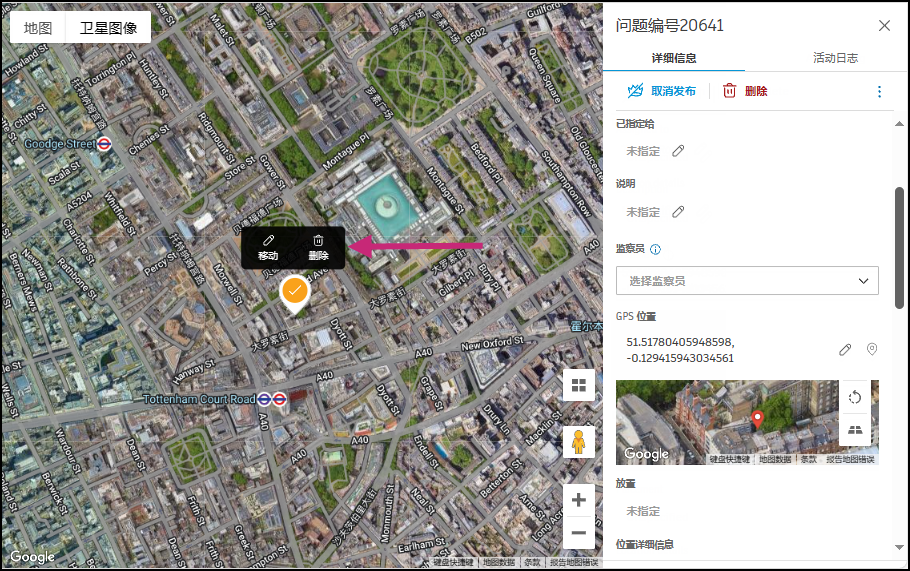The width and height of the screenshot is (910, 571).
Task: Switch map to 卫星图像 satellite view
Action: [x=109, y=28]
